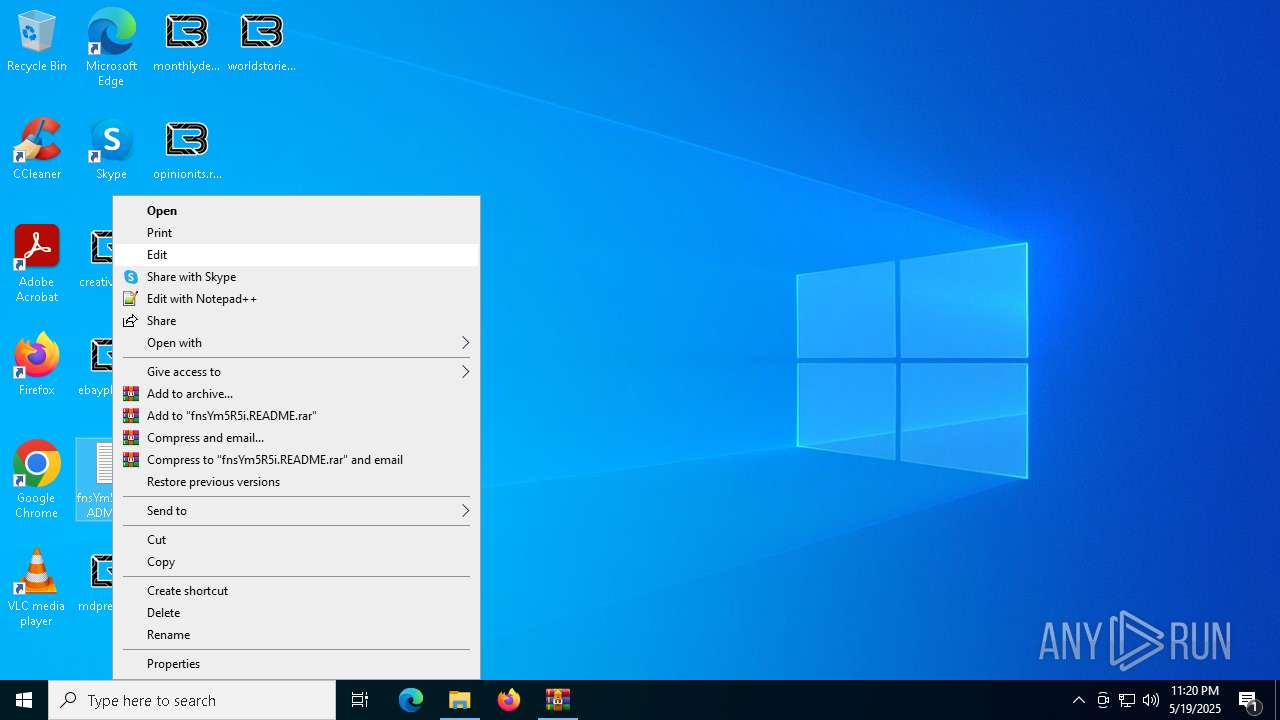
Task: Select the Adobe Acrobat desktop shortcut
Action: pos(37,264)
